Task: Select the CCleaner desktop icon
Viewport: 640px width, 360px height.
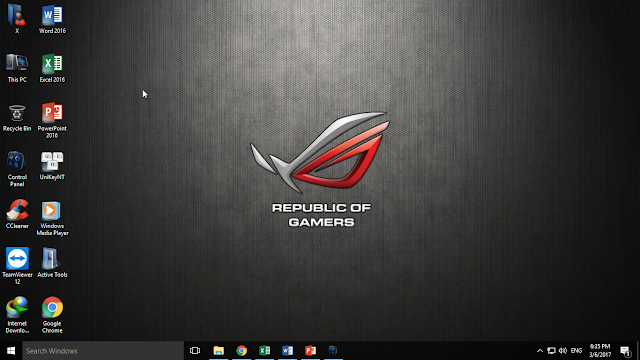Action: click(x=17, y=214)
